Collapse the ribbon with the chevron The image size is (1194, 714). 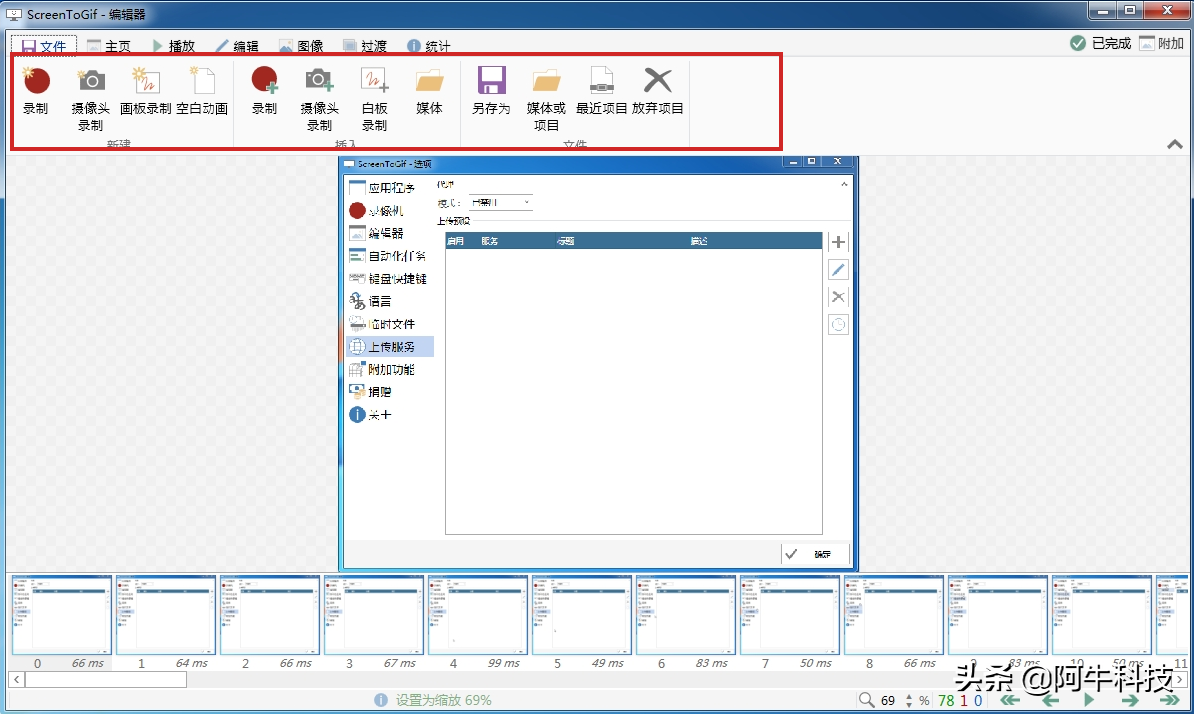click(1175, 144)
